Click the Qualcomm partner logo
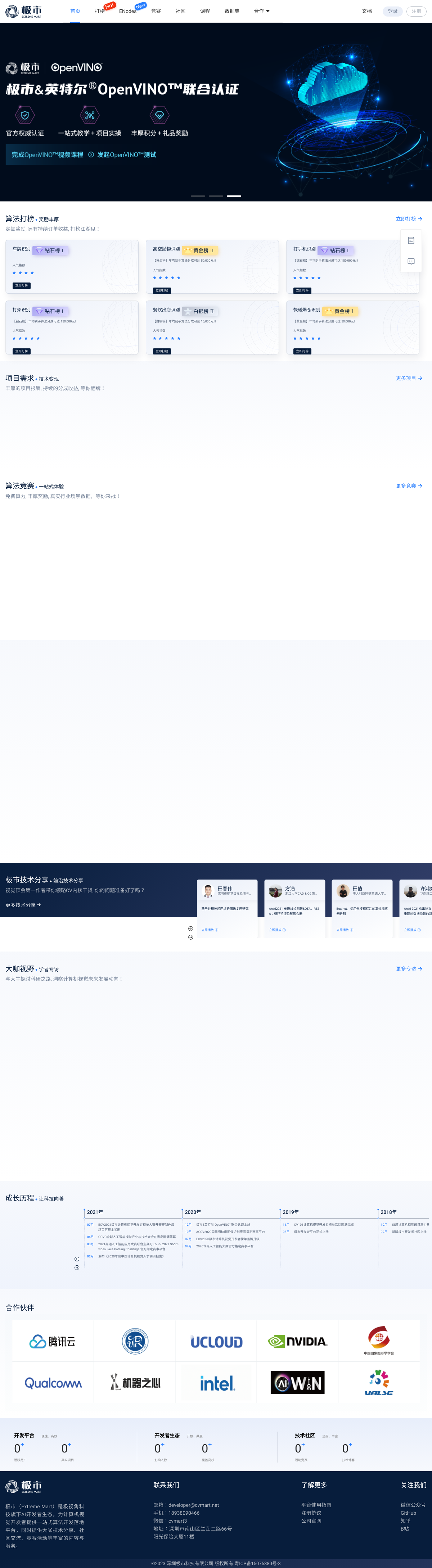This screenshot has width=432, height=1568. tap(53, 1383)
